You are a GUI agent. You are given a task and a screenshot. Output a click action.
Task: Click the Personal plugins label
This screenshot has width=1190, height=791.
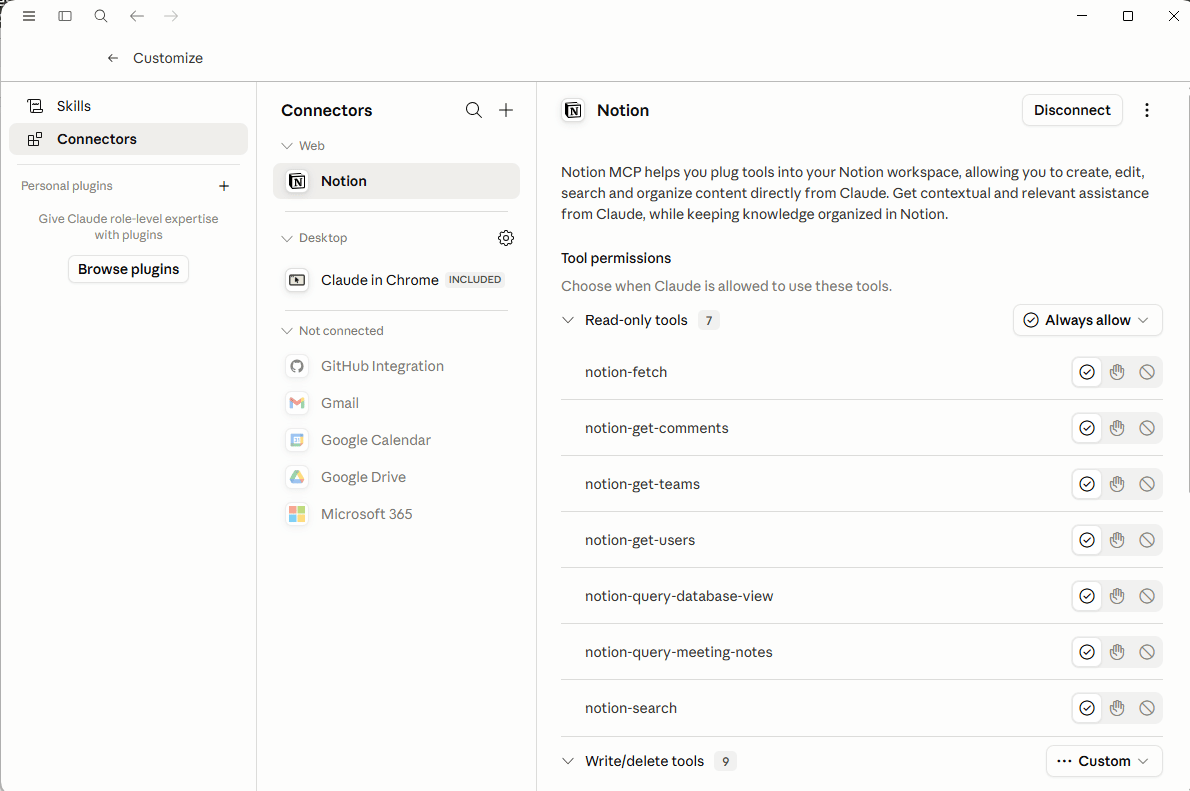click(x=67, y=186)
